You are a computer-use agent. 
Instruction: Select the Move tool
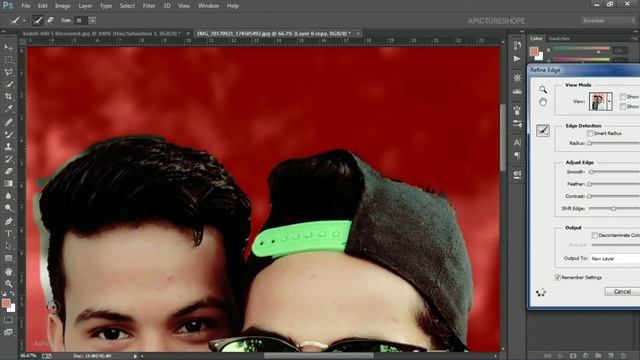[8, 47]
